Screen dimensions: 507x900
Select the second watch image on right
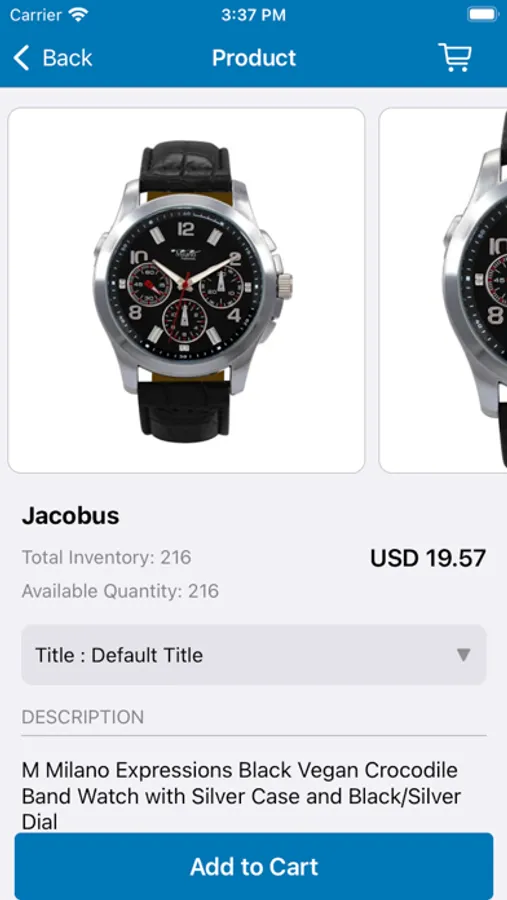(443, 290)
